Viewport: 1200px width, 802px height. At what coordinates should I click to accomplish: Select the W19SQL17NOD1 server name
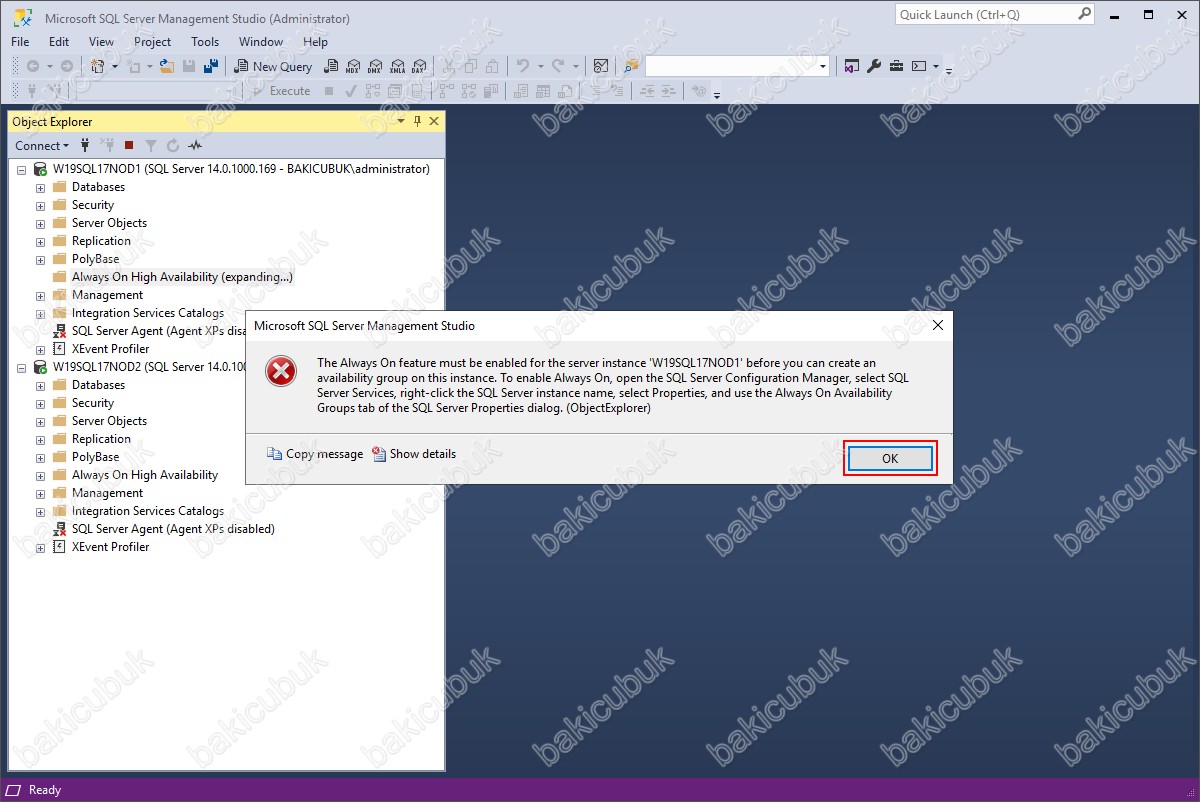point(241,169)
